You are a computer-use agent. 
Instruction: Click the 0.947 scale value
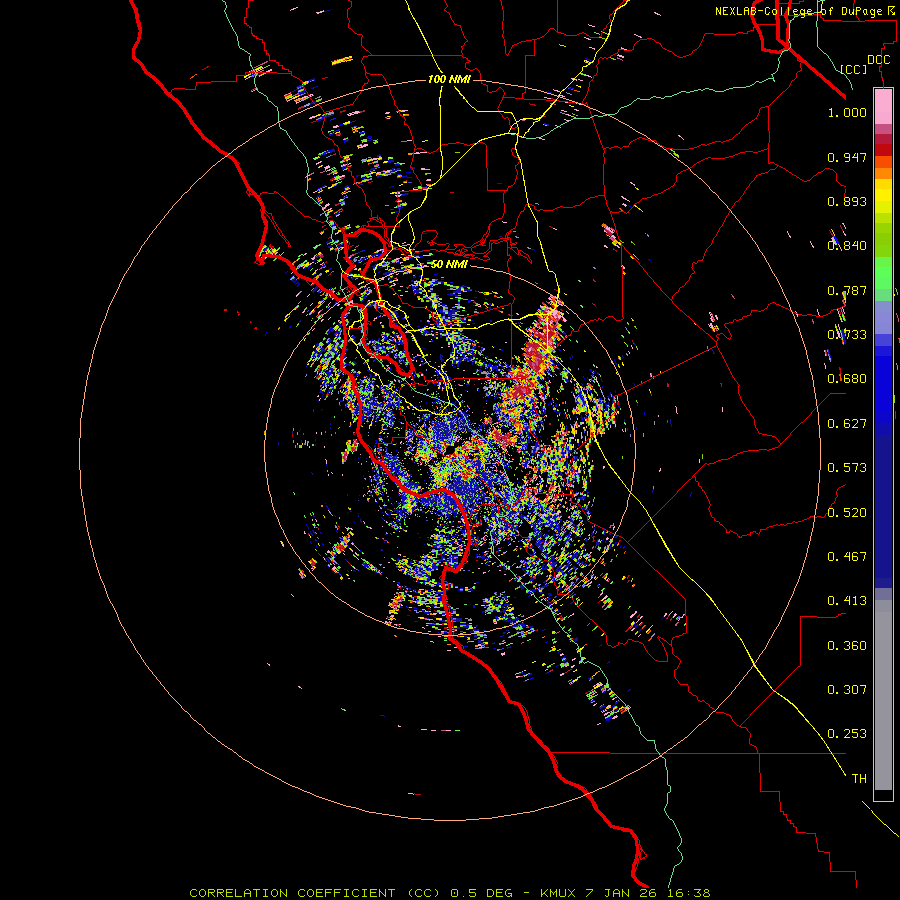click(847, 157)
